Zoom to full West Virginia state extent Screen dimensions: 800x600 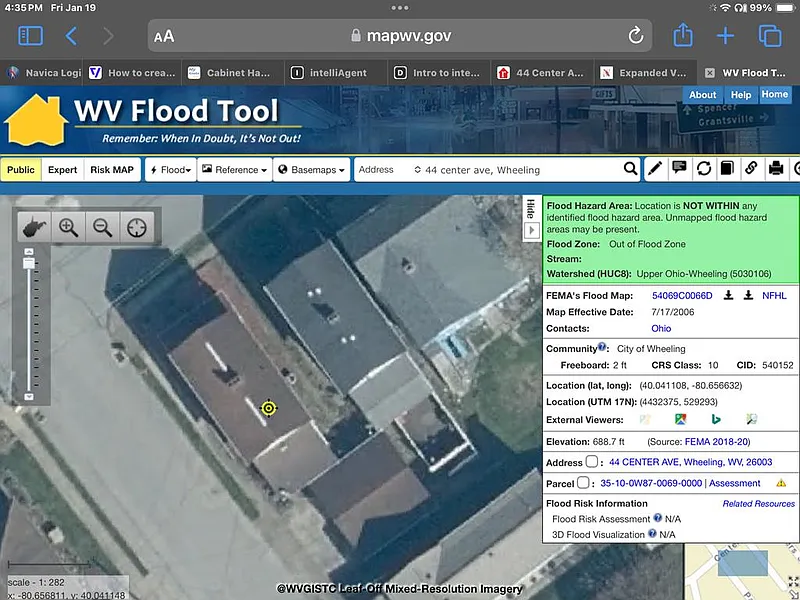(35, 228)
